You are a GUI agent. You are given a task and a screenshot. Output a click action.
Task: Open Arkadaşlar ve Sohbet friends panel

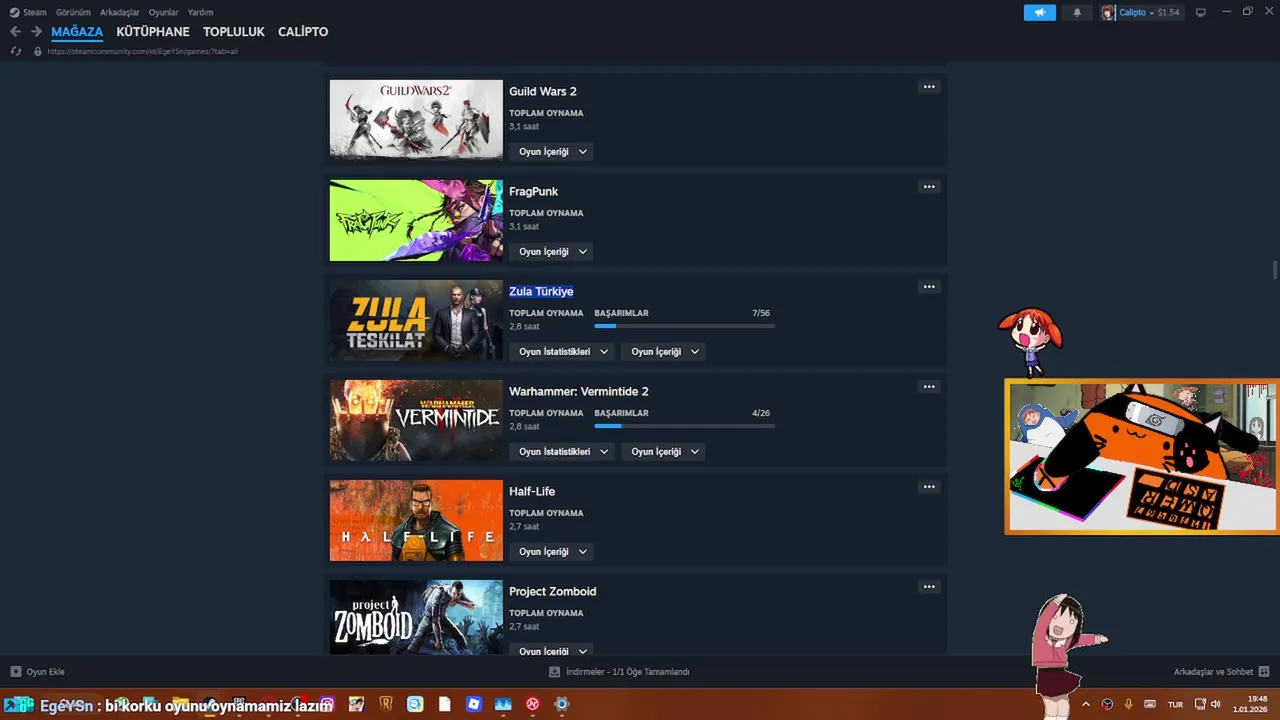pyautogui.click(x=1221, y=672)
